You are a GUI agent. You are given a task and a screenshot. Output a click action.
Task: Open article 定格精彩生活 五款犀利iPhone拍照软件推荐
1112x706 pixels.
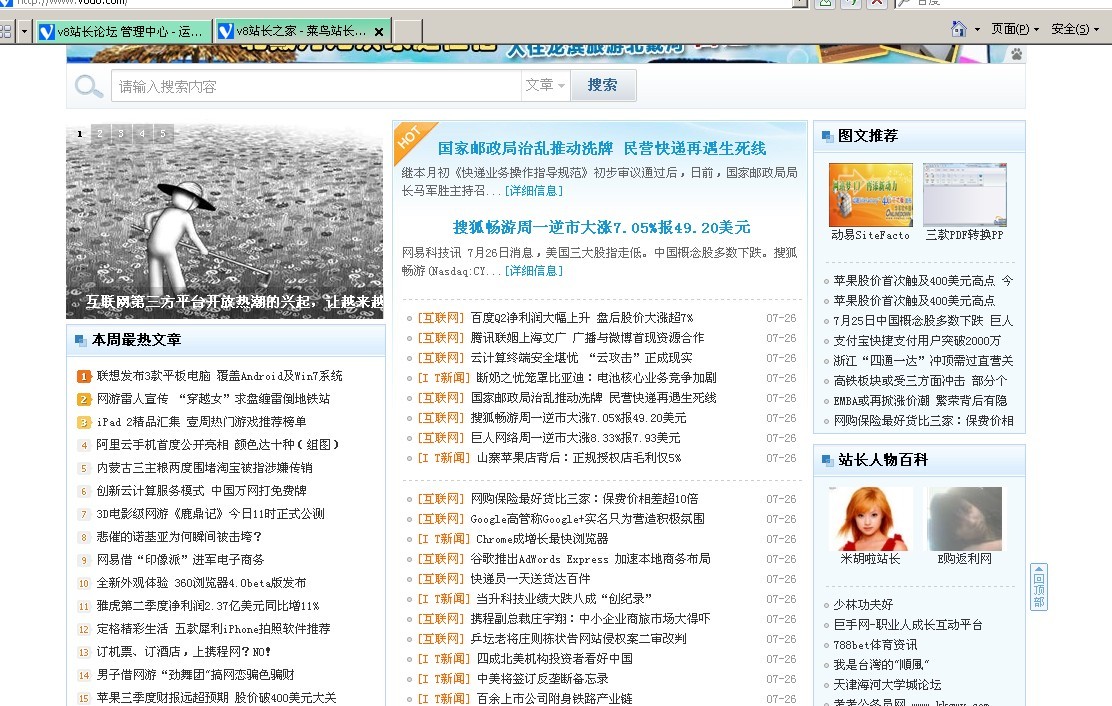pos(213,629)
